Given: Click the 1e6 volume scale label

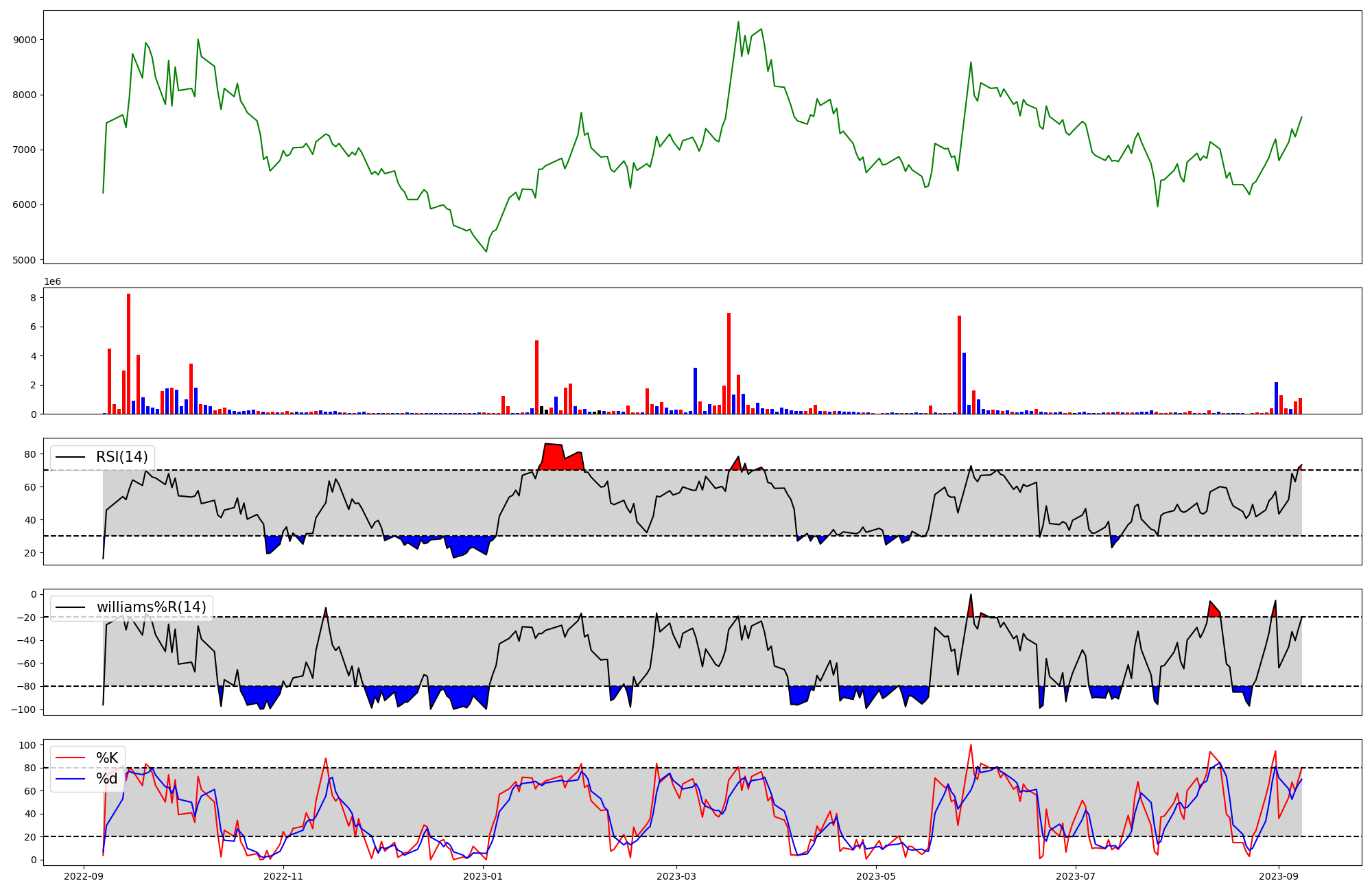Looking at the screenshot, I should coord(53,282).
